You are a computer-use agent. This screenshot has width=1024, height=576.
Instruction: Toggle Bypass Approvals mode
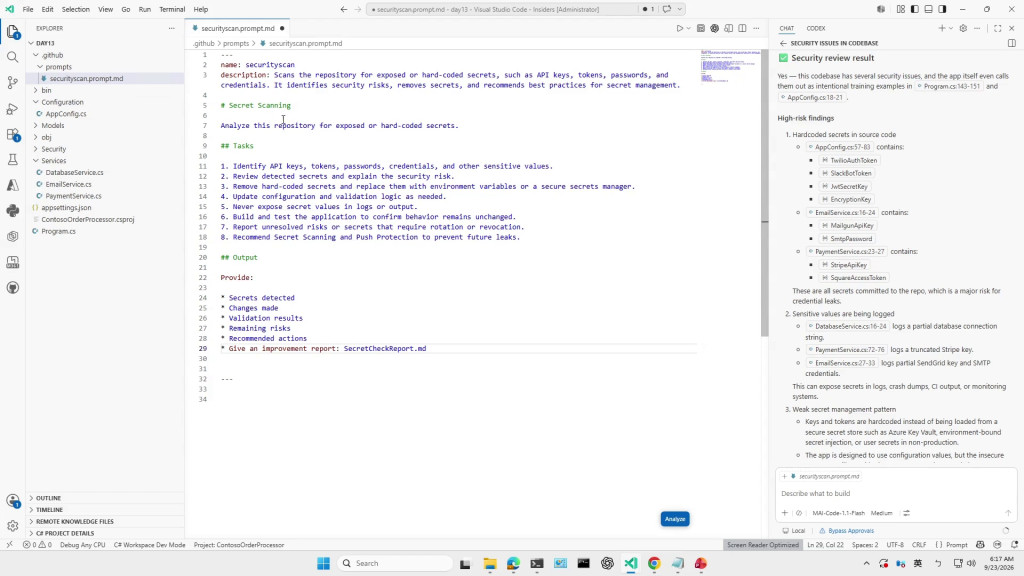click(x=846, y=531)
